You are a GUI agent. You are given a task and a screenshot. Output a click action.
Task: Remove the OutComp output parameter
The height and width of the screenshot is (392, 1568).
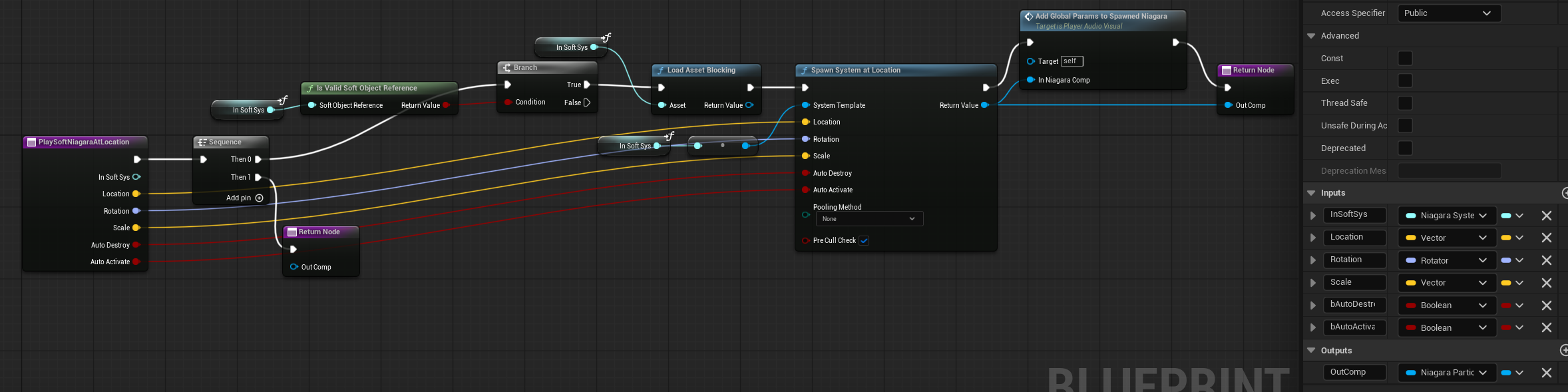point(1546,373)
